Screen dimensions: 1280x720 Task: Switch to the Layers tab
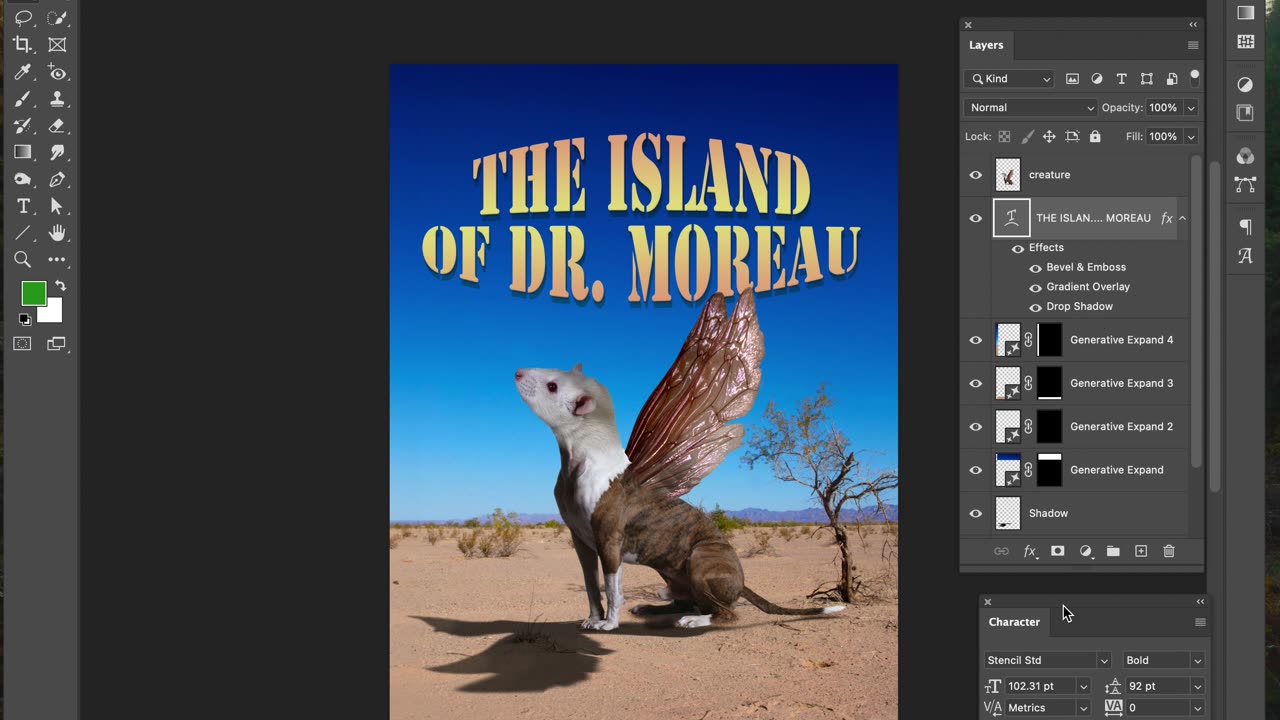[x=986, y=45]
